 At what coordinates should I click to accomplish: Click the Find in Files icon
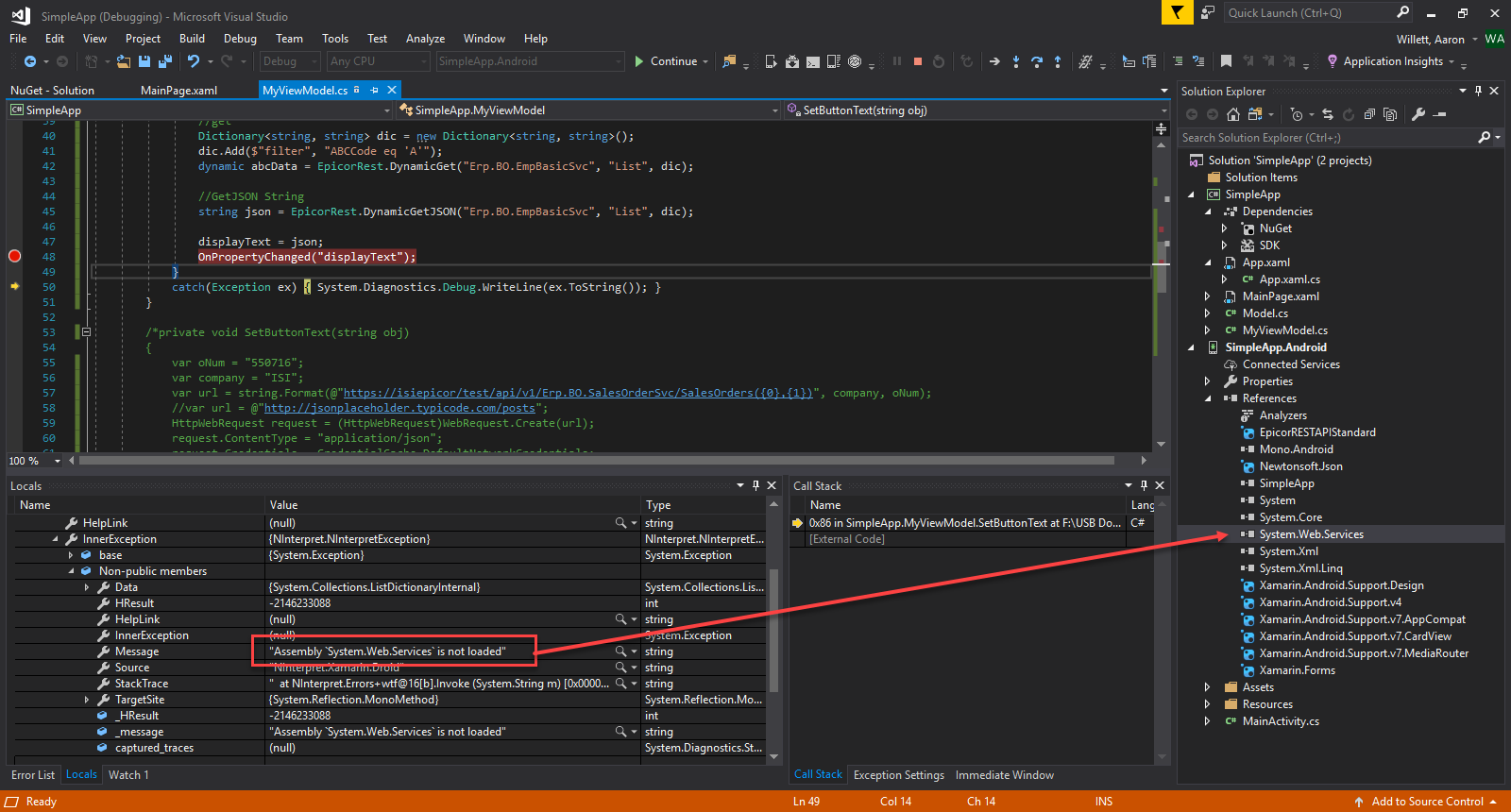point(729,61)
